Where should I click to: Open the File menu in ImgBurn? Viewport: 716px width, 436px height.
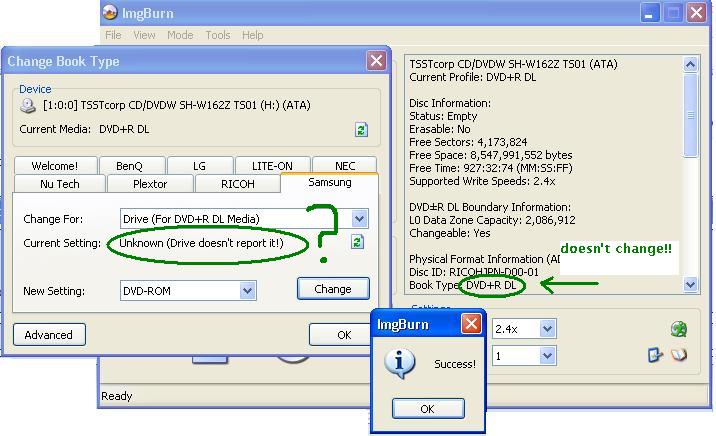tap(113, 35)
